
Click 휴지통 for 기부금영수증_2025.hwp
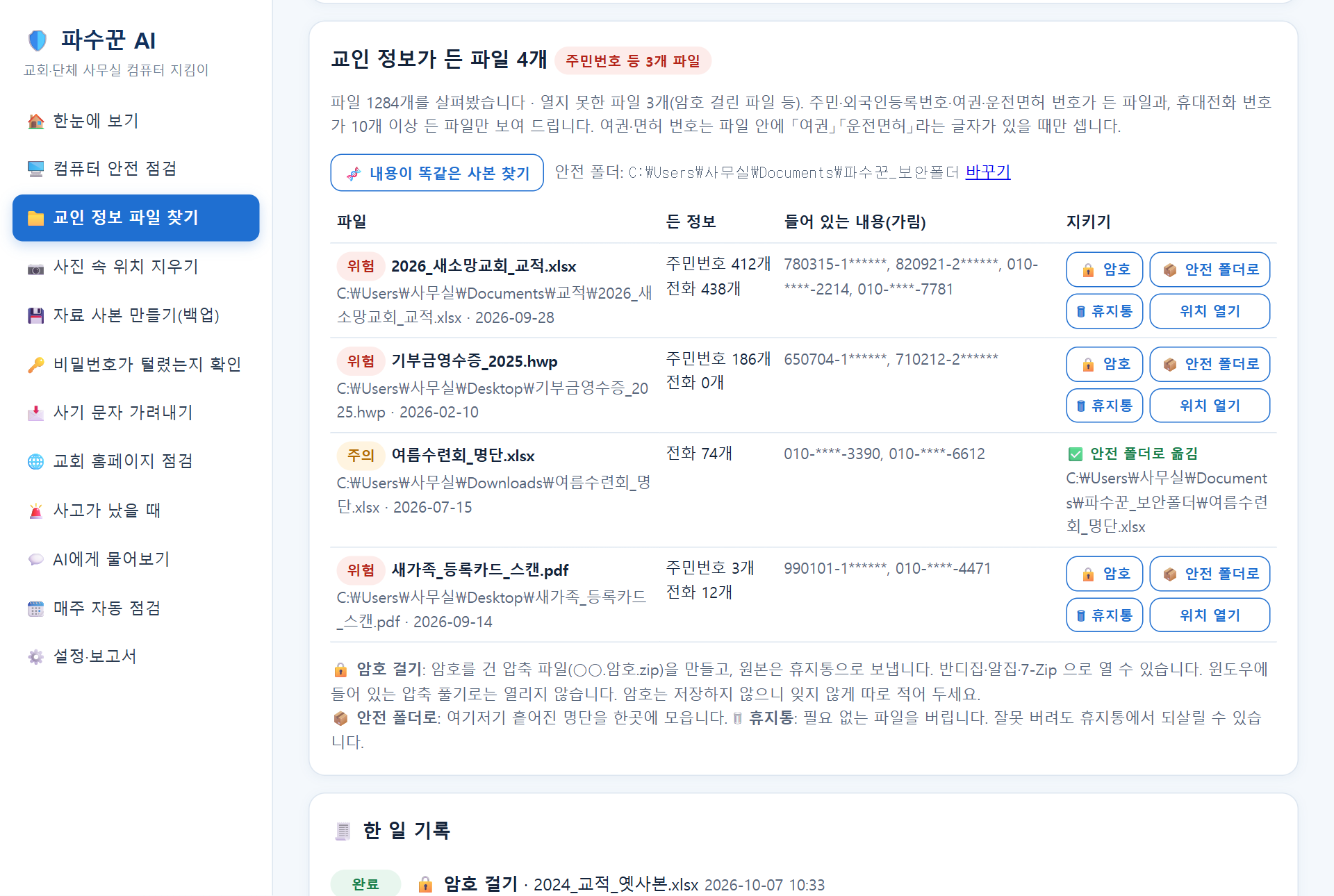(x=1104, y=406)
